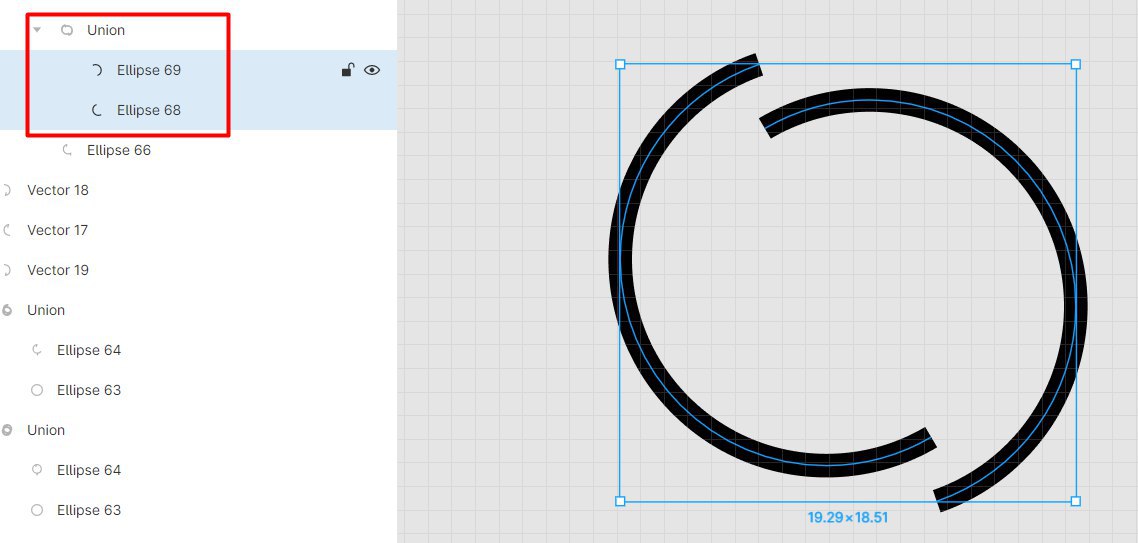The width and height of the screenshot is (1138, 543).
Task: Select Ellipse 64 in the middle Union group
Action: coord(89,350)
